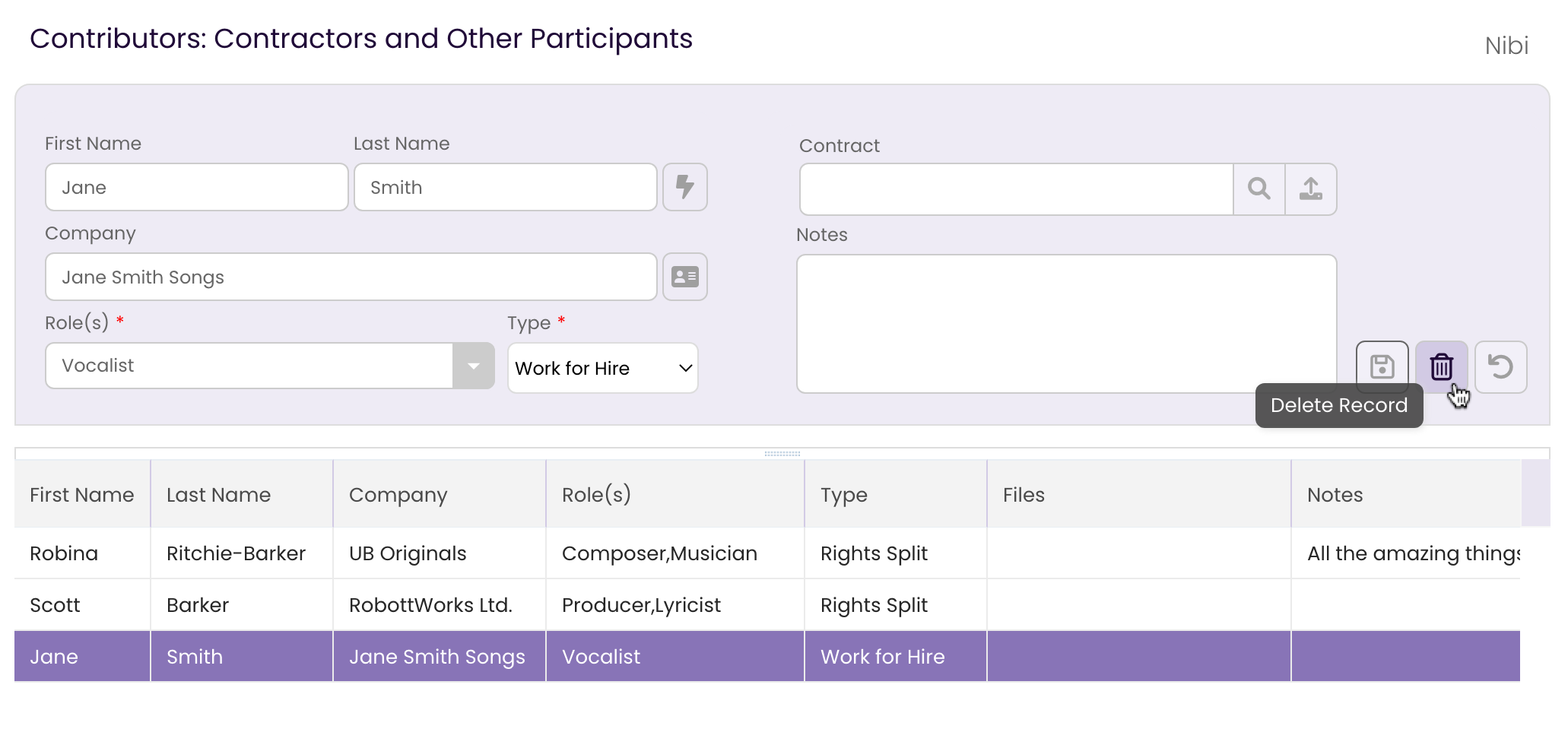
Task: Delete record with the trash icon
Action: pyautogui.click(x=1442, y=366)
